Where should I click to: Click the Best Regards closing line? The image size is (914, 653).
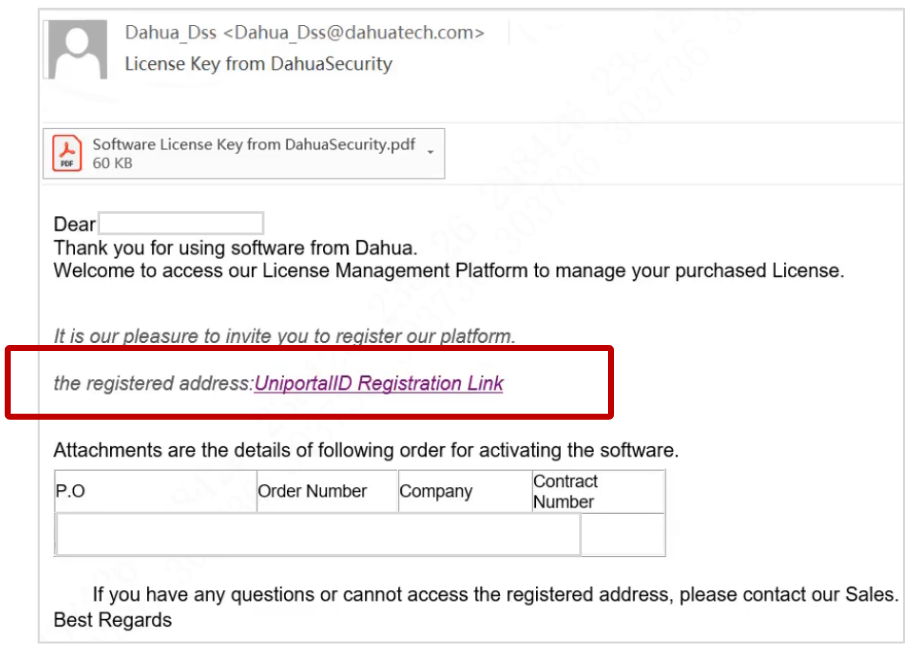tap(112, 620)
